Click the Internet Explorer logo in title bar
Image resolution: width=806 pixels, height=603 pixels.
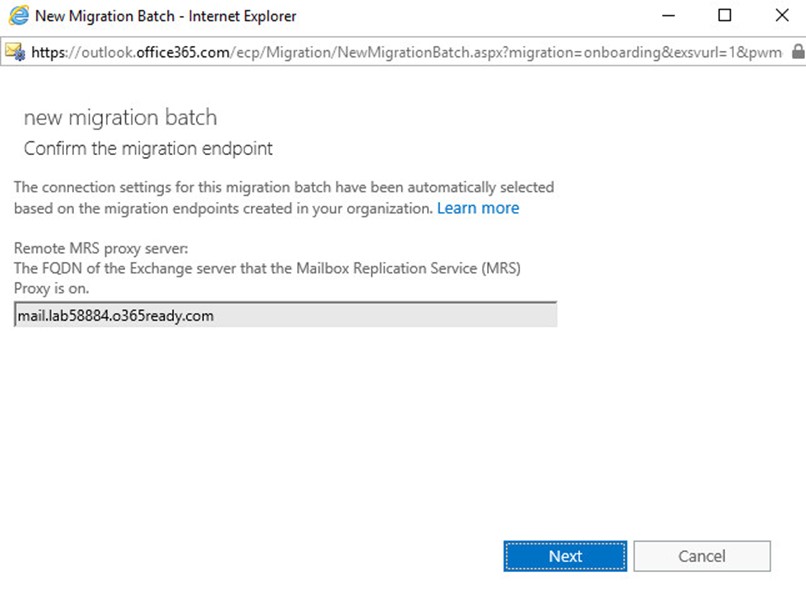click(19, 15)
